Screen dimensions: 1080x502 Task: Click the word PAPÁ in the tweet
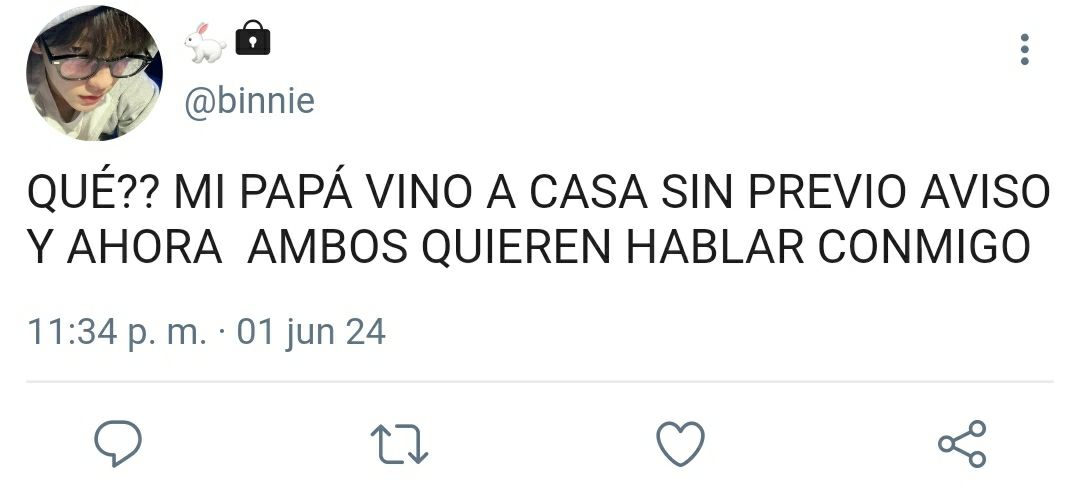point(296,191)
